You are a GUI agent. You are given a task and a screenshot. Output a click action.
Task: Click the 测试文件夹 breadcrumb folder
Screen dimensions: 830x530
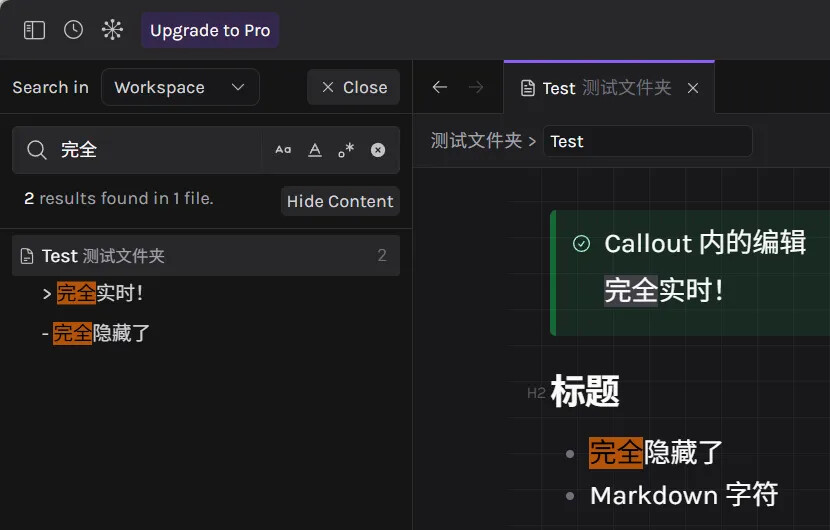click(476, 141)
